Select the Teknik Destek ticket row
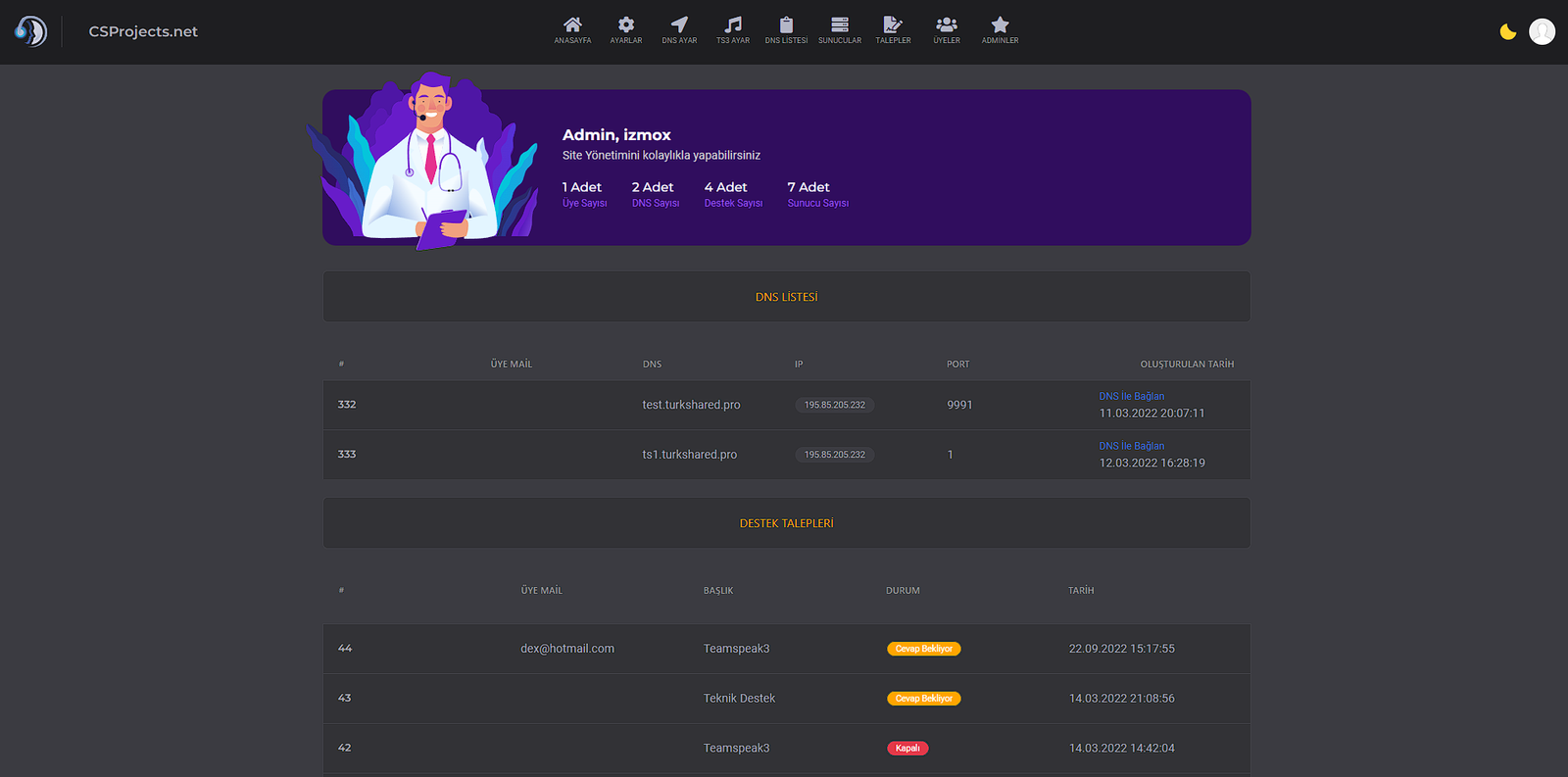 pos(739,699)
